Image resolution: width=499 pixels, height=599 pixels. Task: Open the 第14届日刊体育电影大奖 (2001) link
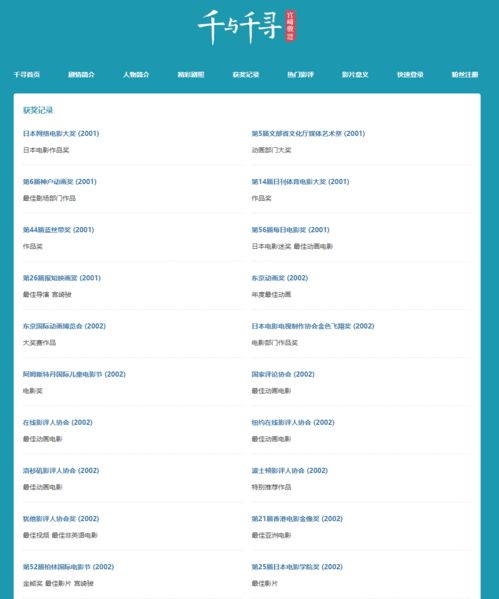click(300, 181)
